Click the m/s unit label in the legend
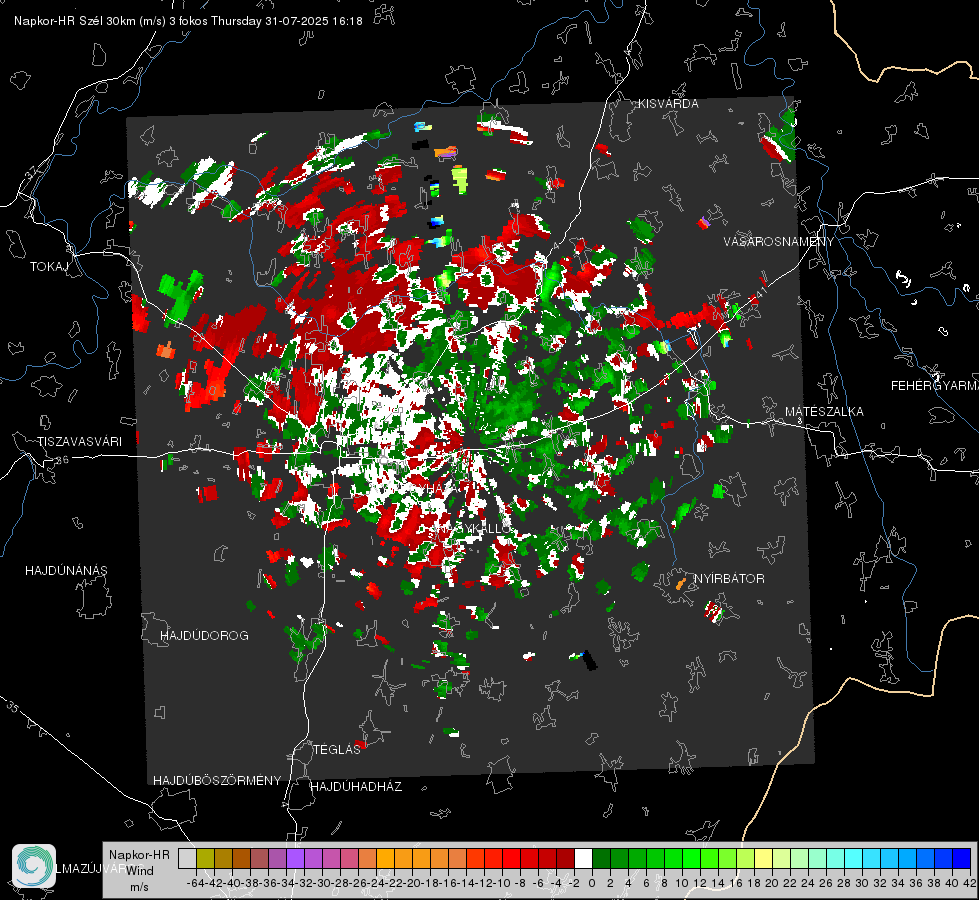 click(x=139, y=887)
